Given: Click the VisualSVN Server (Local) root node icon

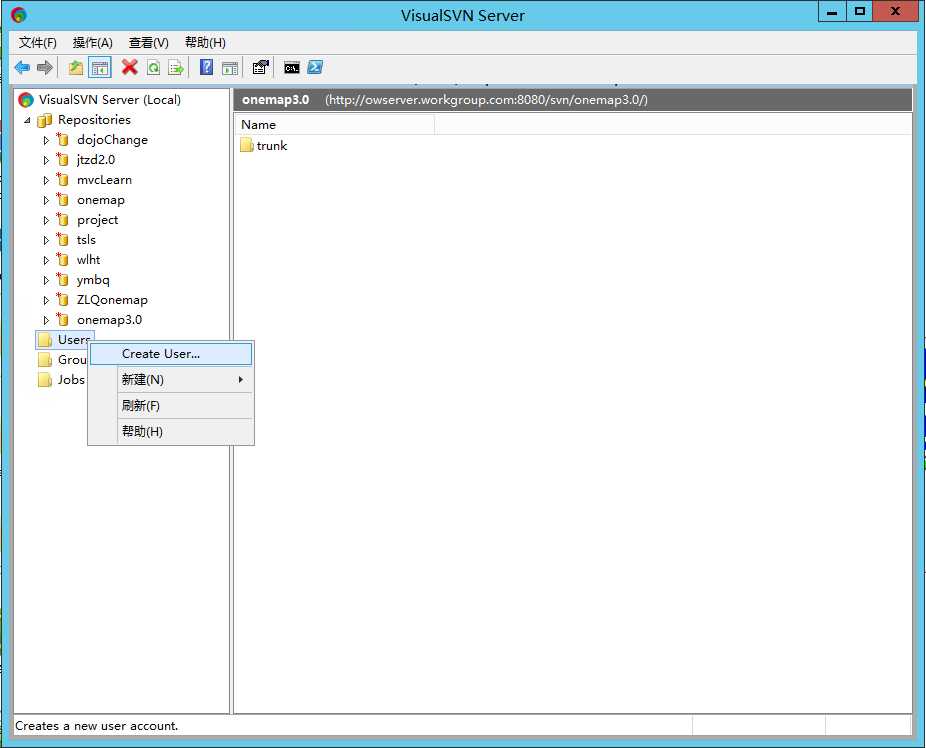Looking at the screenshot, I should 26,100.
